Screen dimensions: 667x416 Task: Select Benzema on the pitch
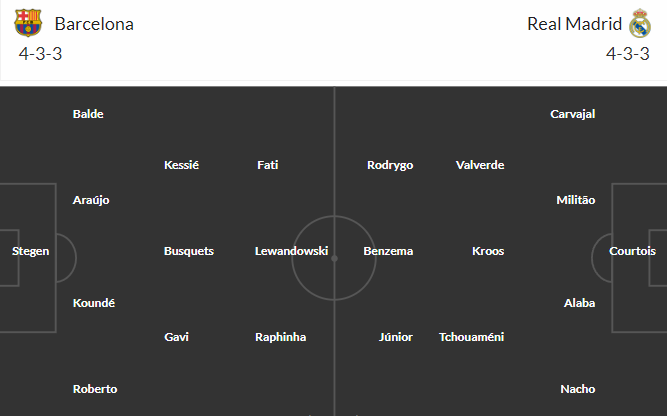pyautogui.click(x=388, y=251)
